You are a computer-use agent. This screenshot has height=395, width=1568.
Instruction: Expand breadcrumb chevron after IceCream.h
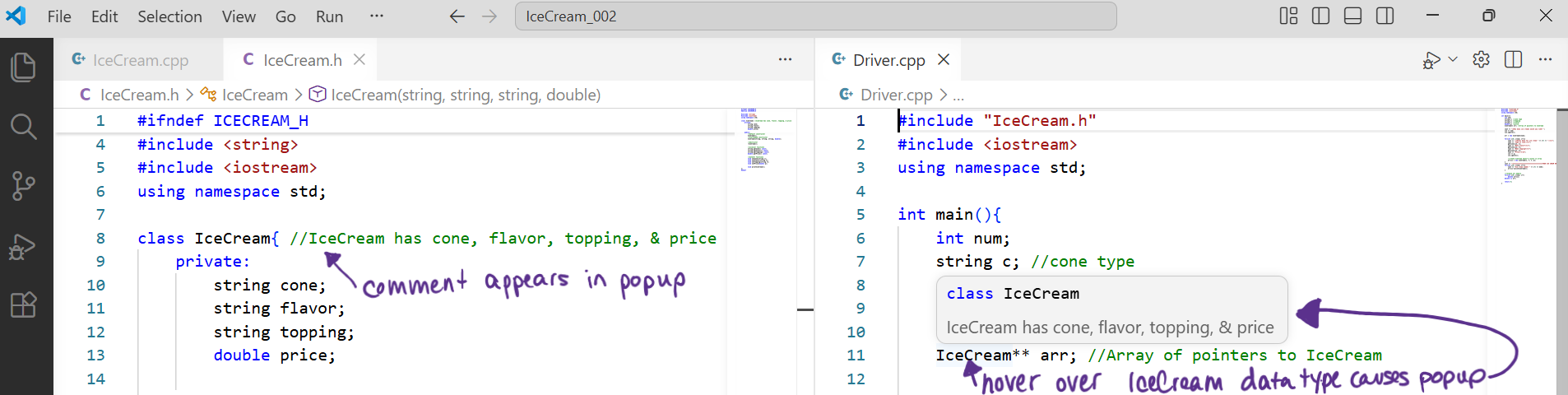point(190,95)
